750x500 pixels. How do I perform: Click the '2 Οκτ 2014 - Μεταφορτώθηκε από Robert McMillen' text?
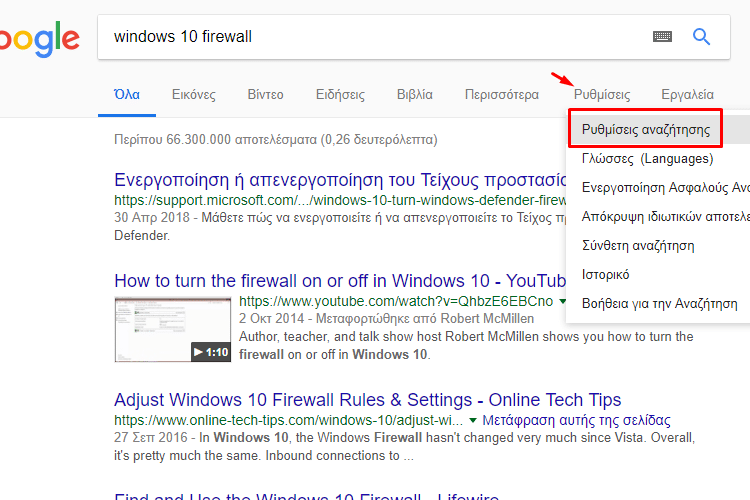coord(386,319)
